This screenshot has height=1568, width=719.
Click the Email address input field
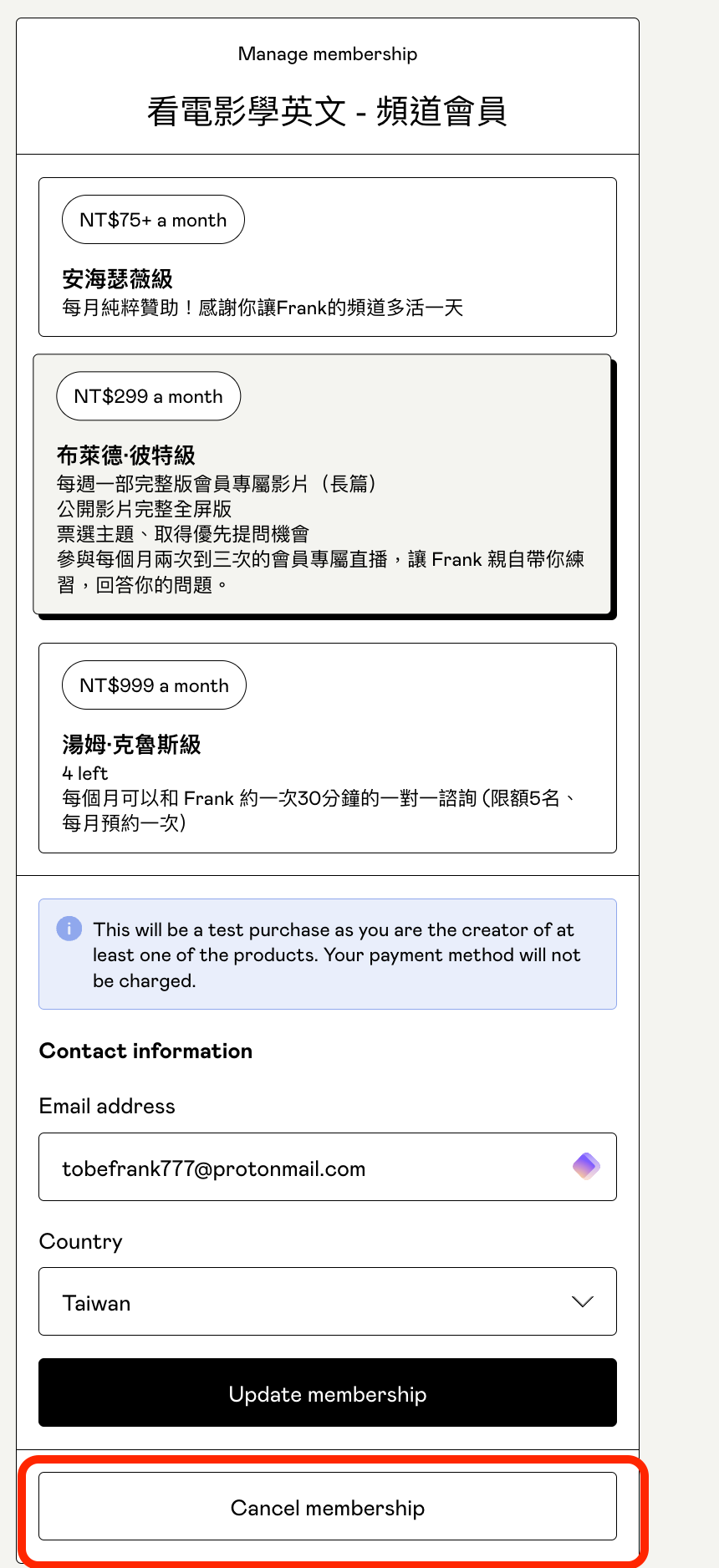[x=301, y=1167]
